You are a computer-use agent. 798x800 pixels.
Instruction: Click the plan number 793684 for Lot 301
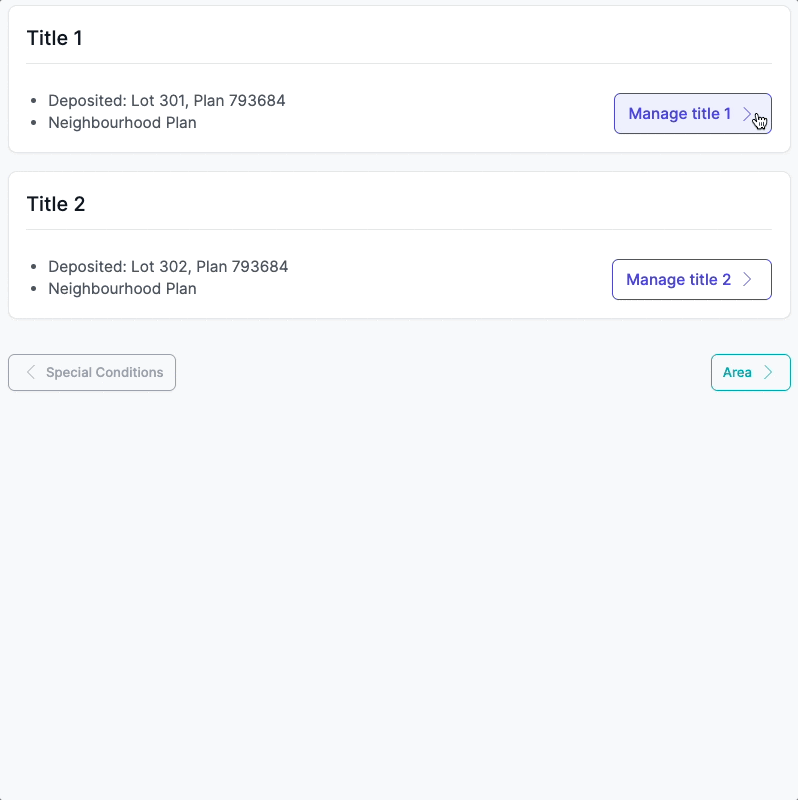pos(257,101)
